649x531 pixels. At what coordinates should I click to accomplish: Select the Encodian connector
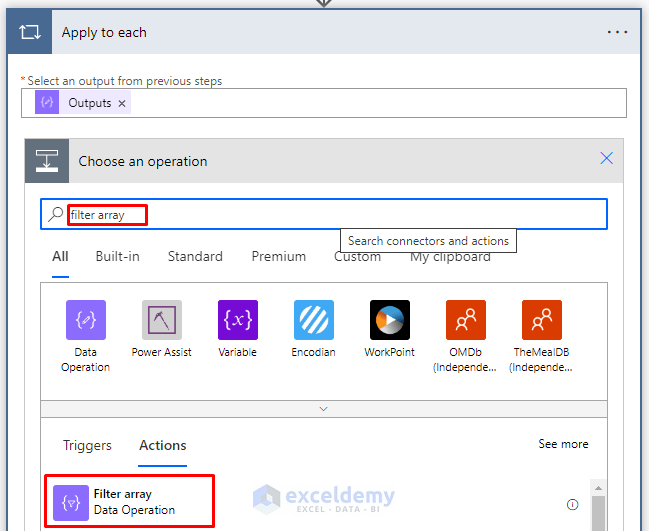[314, 329]
